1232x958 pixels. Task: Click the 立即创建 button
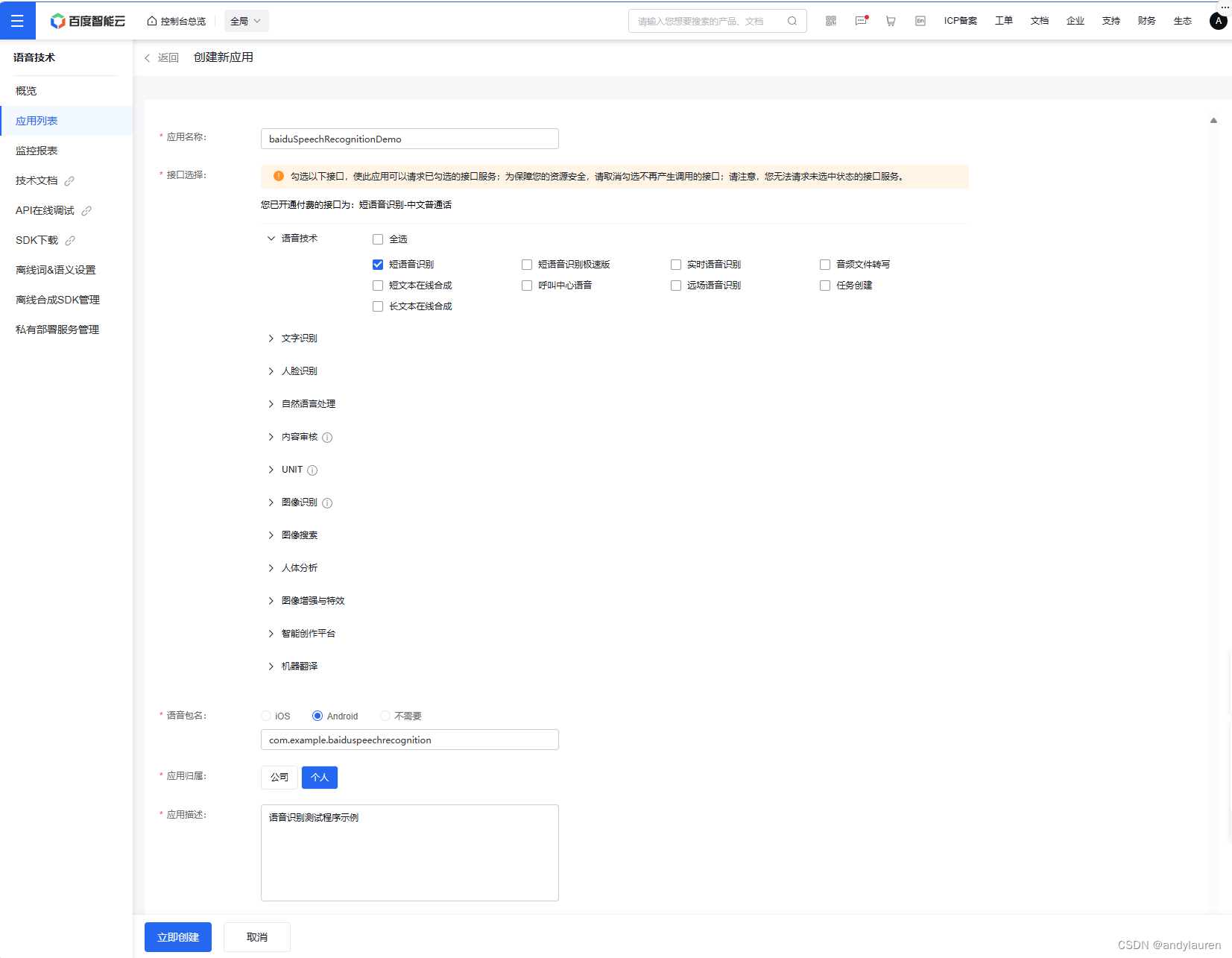pos(178,937)
